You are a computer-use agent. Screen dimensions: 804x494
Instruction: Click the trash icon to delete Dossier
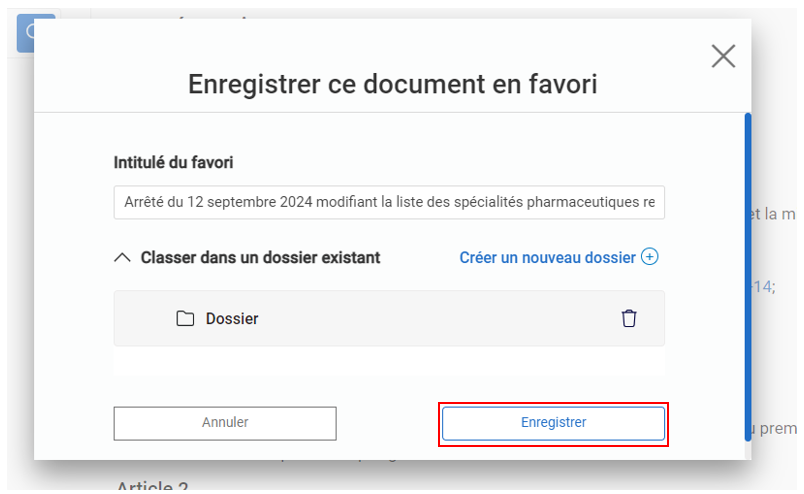pyautogui.click(x=629, y=319)
